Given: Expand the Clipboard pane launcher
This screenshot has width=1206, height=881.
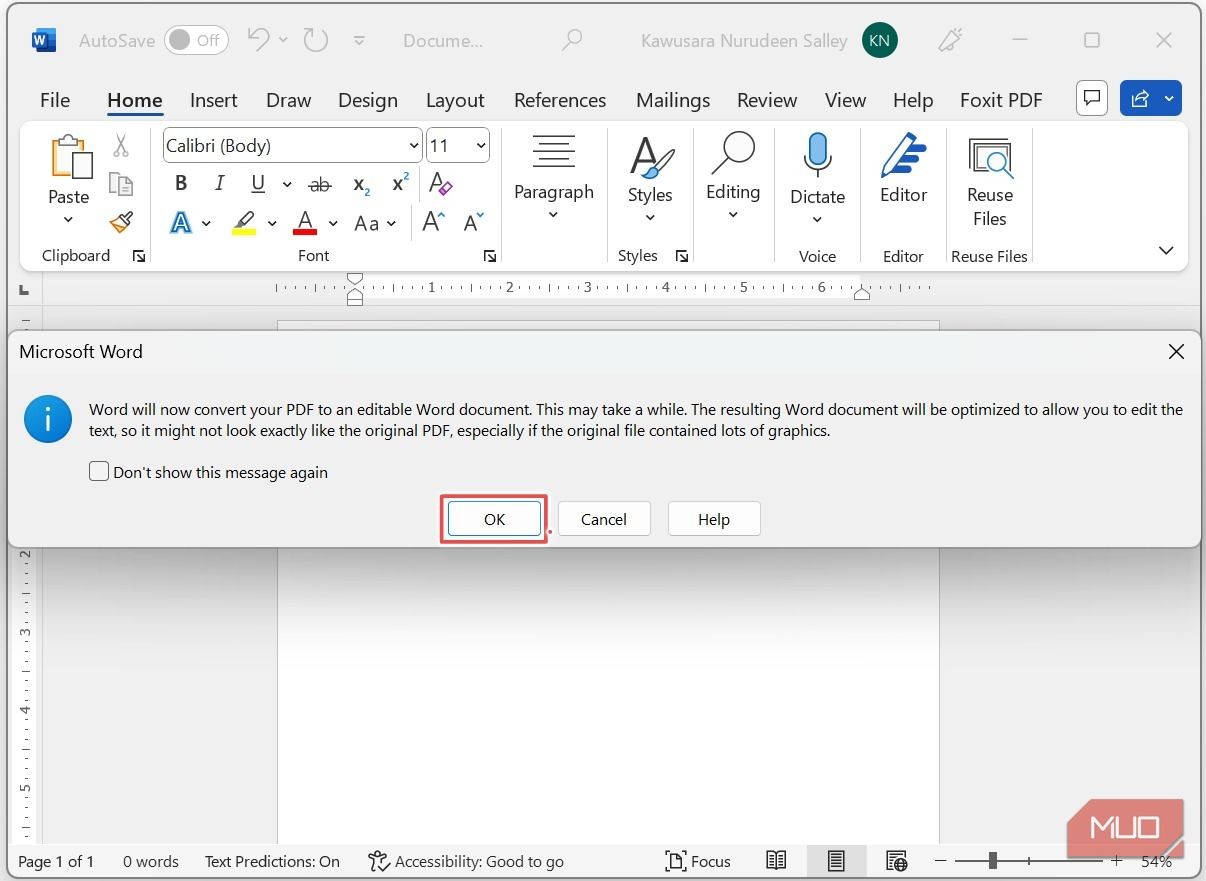Looking at the screenshot, I should (139, 256).
